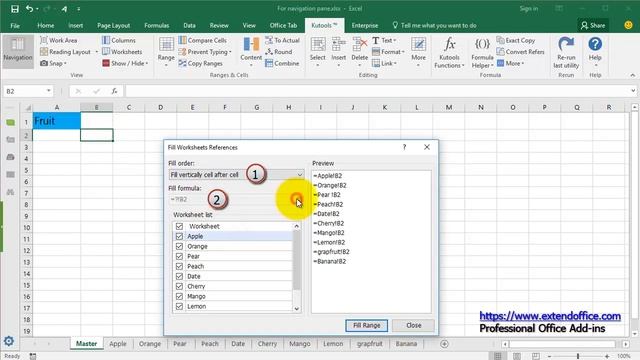The image size is (640, 360).
Task: Uncheck the Mango worksheet checkbox
Action: [179, 296]
